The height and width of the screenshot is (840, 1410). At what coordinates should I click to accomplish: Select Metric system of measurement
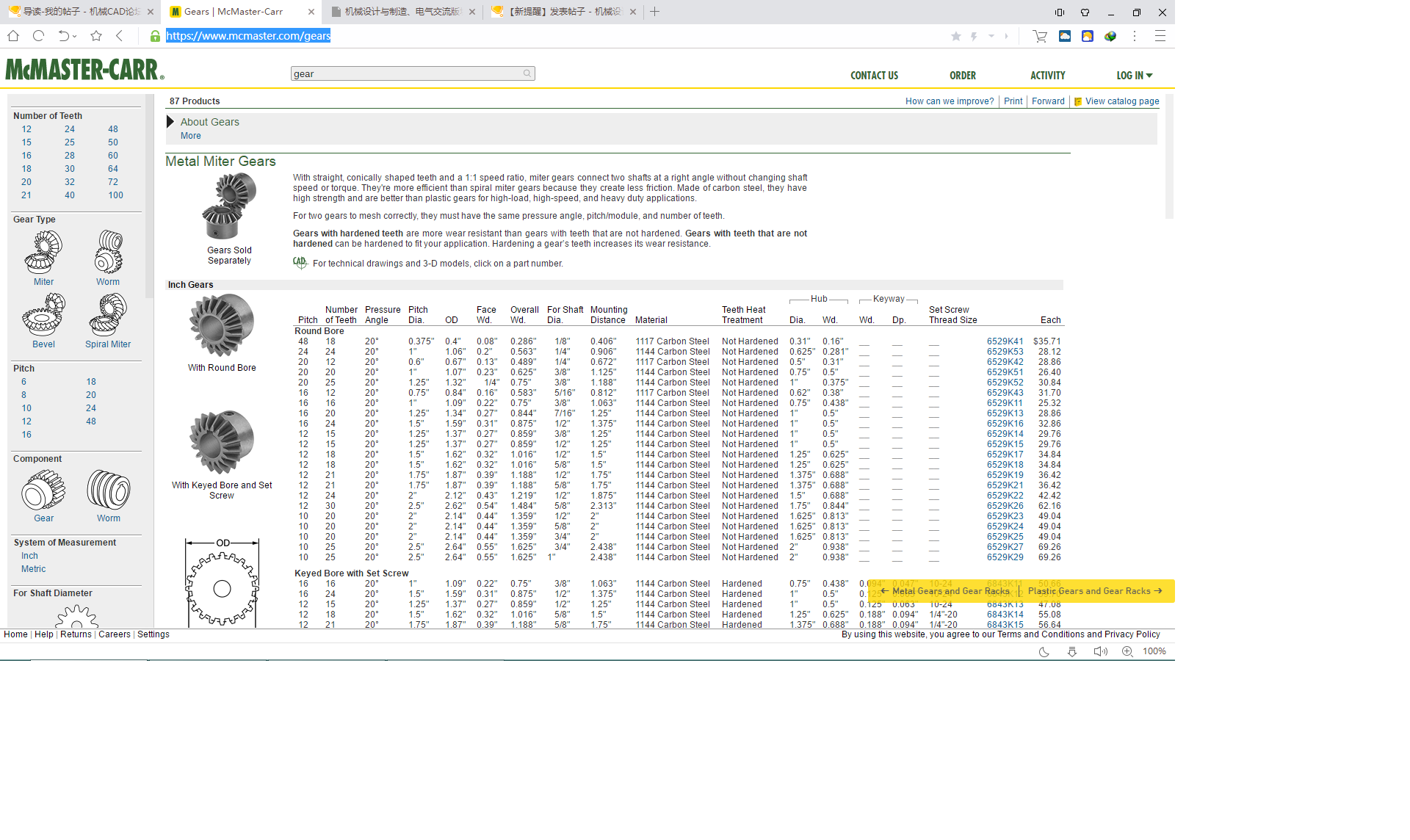pyautogui.click(x=33, y=569)
